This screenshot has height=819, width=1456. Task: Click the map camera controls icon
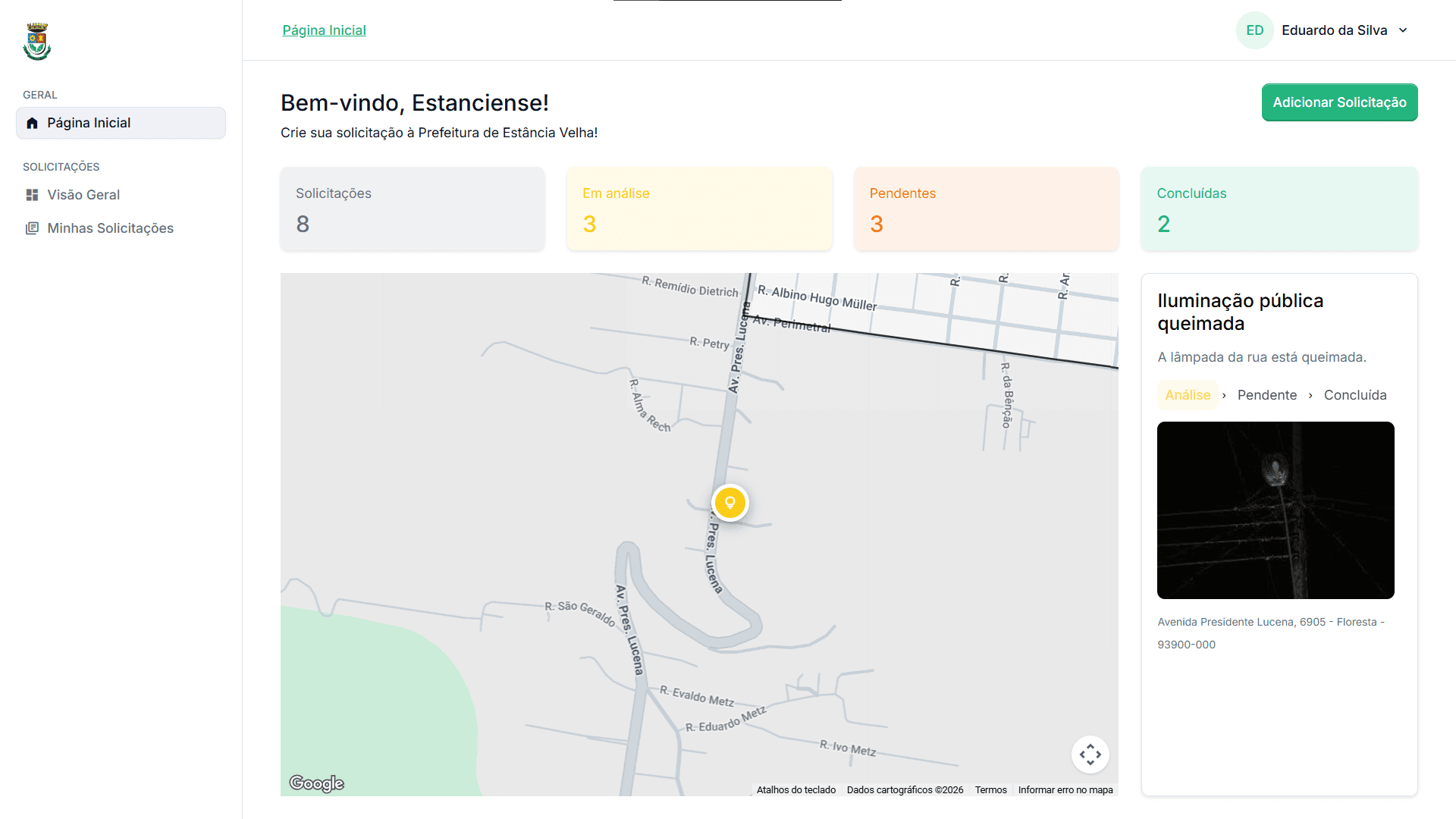(1090, 755)
